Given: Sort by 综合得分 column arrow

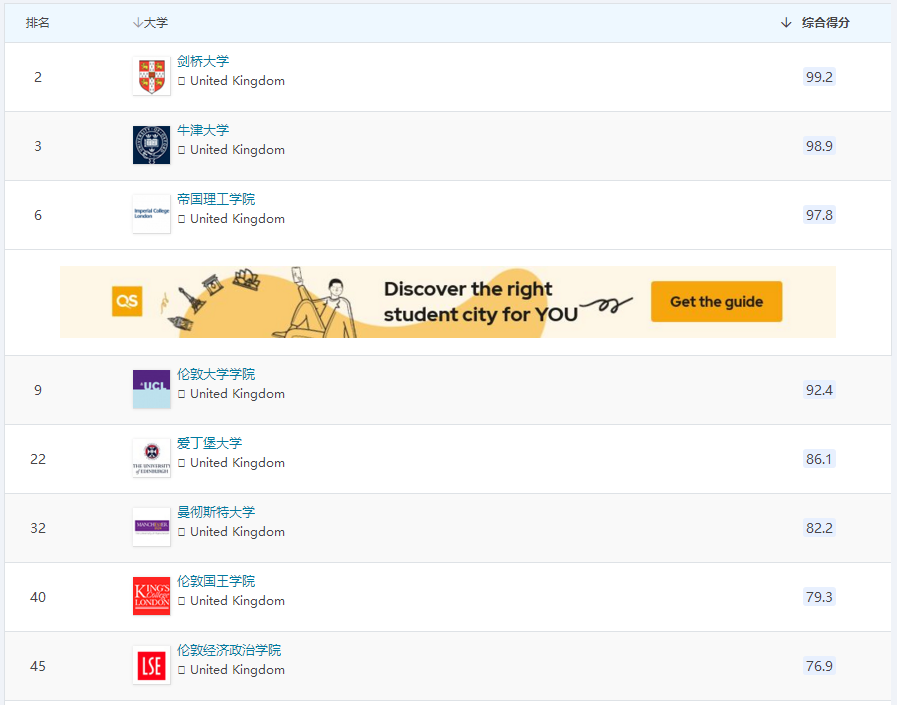Looking at the screenshot, I should tap(786, 22).
